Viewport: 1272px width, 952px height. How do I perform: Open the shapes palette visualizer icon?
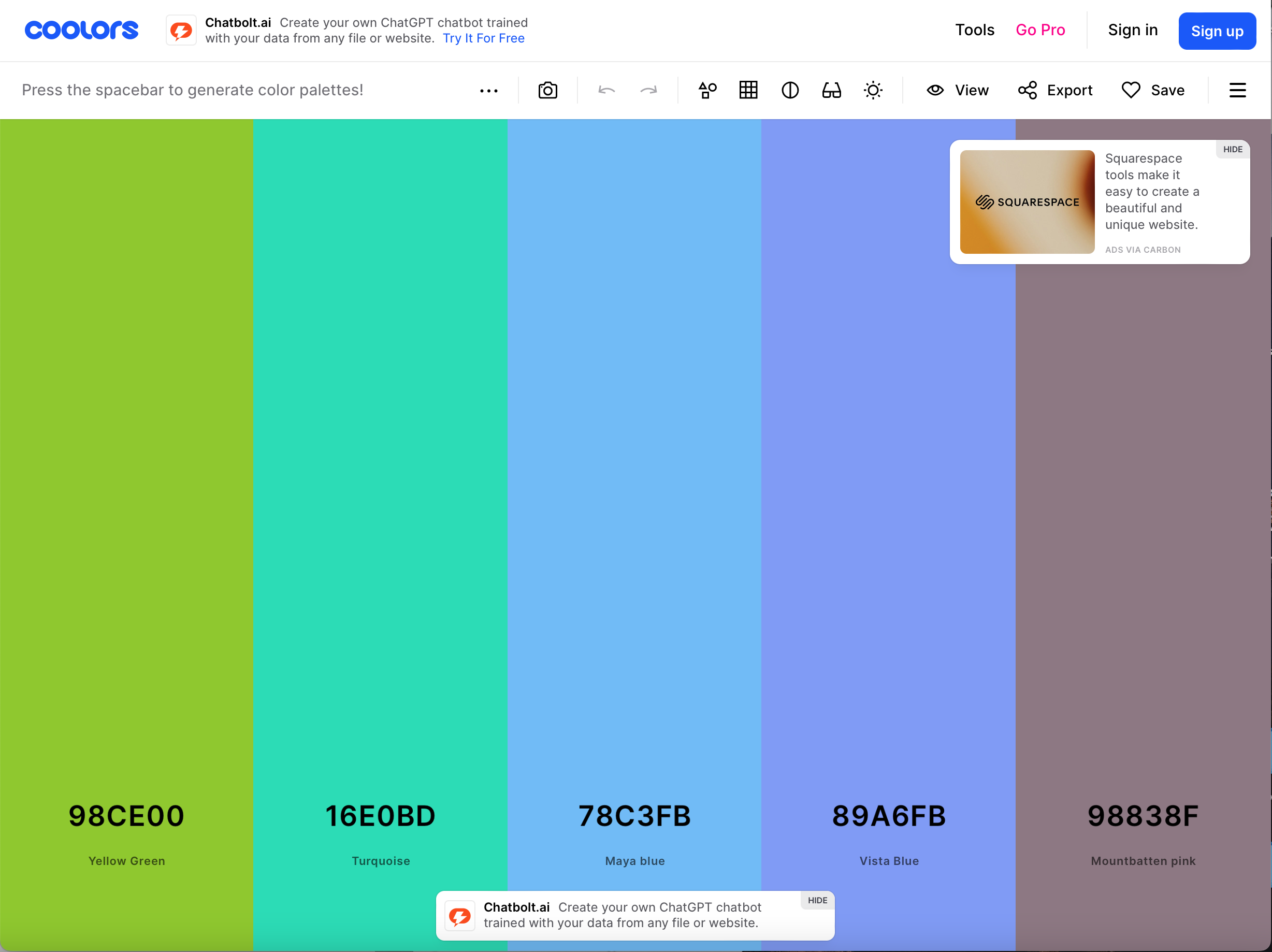tap(707, 90)
